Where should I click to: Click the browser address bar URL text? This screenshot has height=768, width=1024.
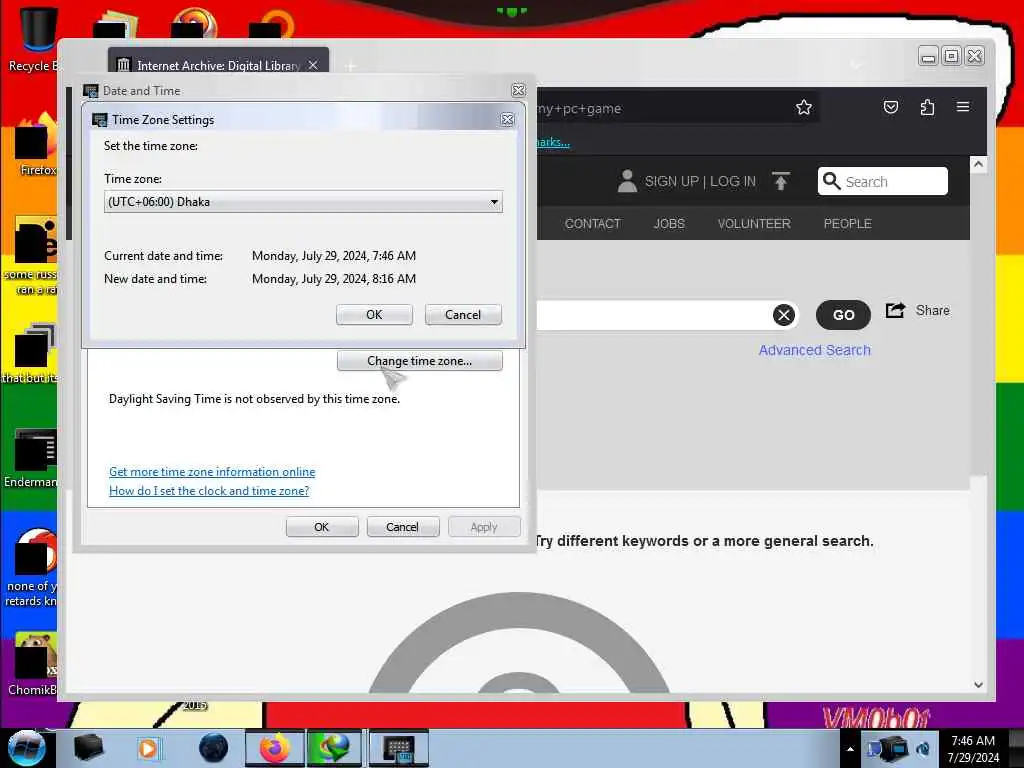point(579,108)
